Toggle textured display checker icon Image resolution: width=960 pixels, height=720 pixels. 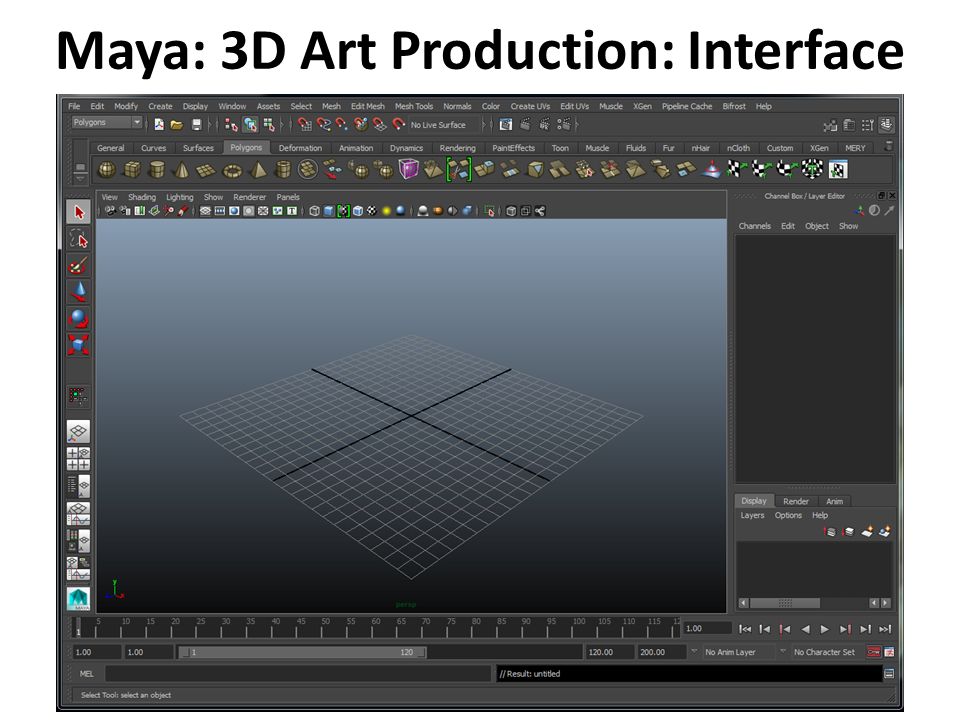tap(372, 211)
